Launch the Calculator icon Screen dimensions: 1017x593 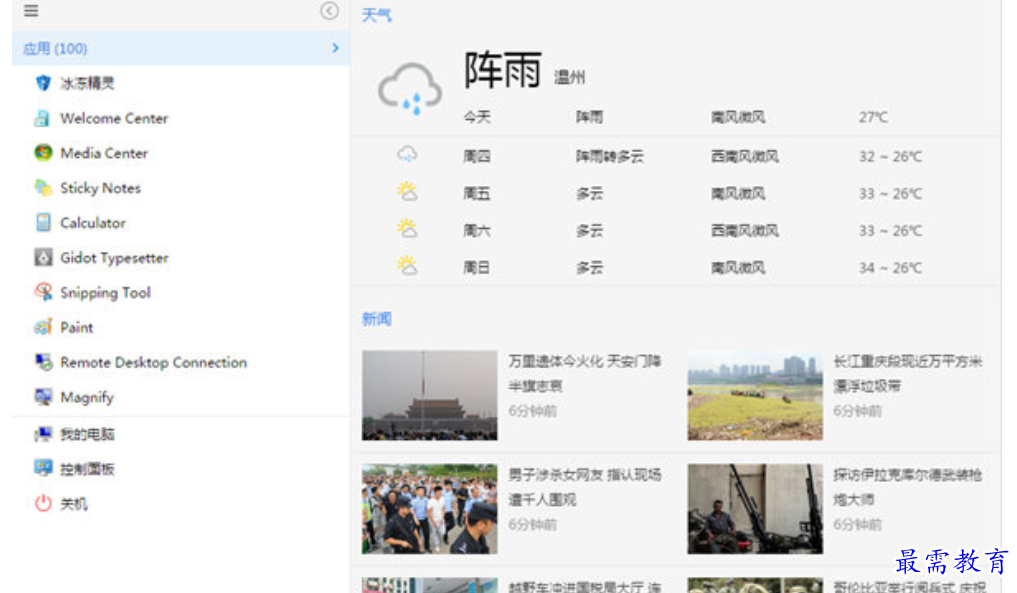tap(43, 223)
